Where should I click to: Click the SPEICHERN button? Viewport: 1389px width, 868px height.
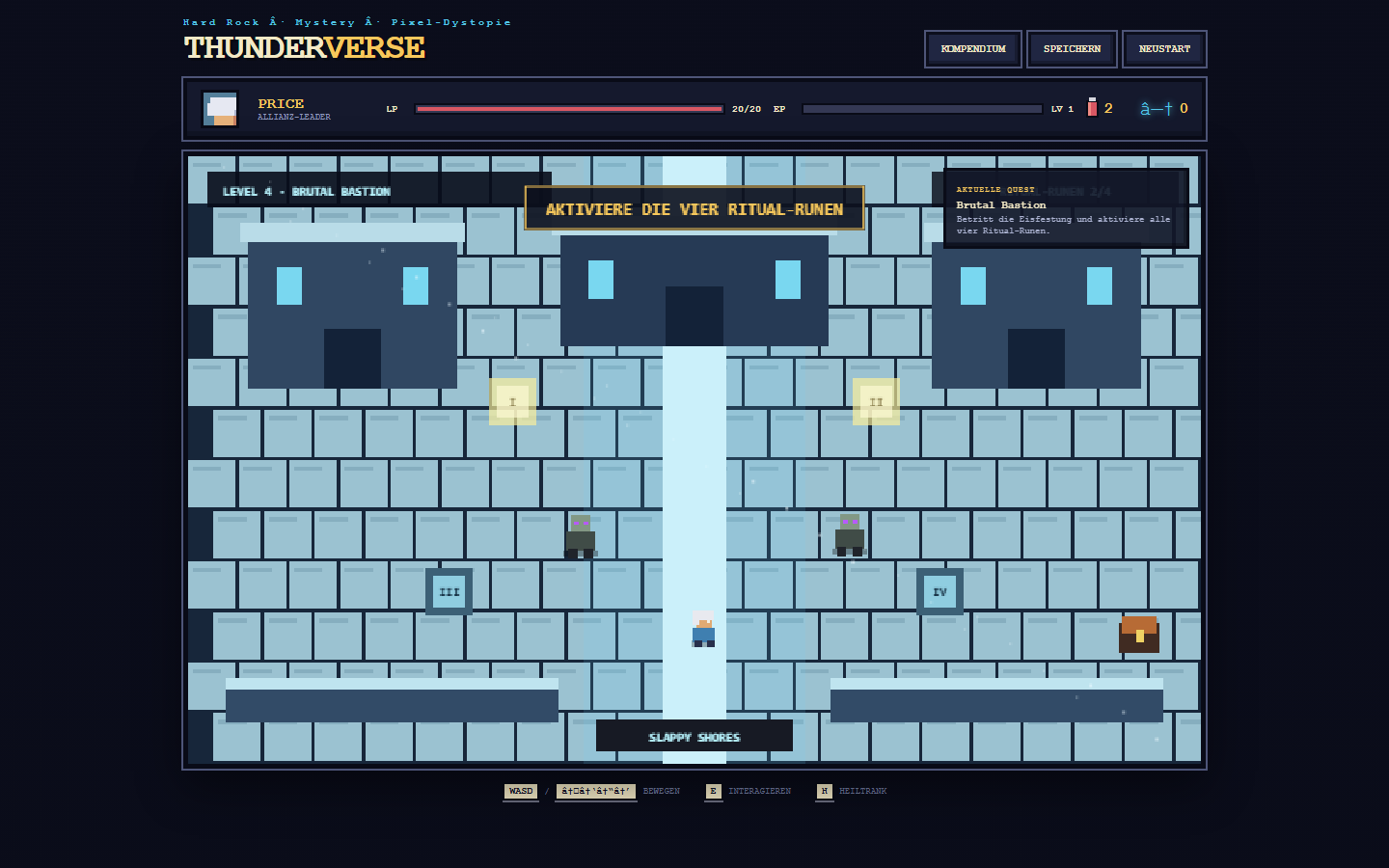1072,49
